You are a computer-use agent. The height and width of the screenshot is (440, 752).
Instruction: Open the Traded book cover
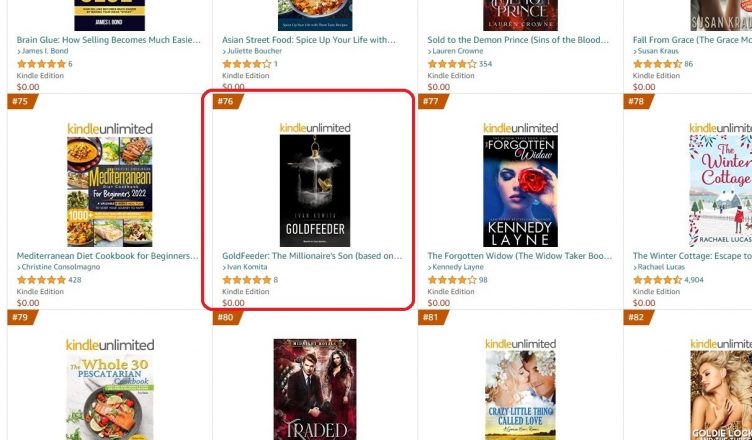click(315, 389)
